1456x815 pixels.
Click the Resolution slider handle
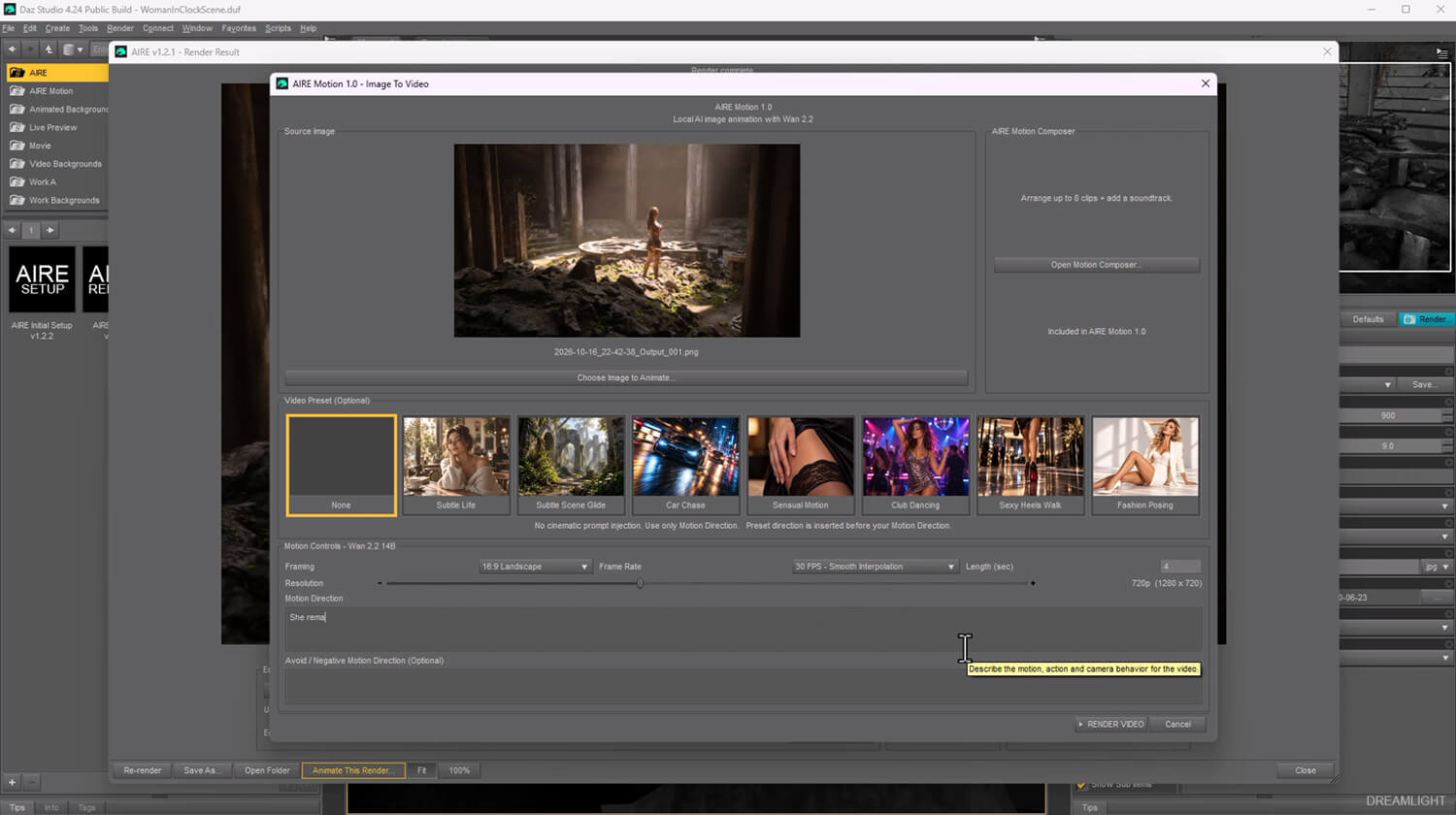pos(640,583)
